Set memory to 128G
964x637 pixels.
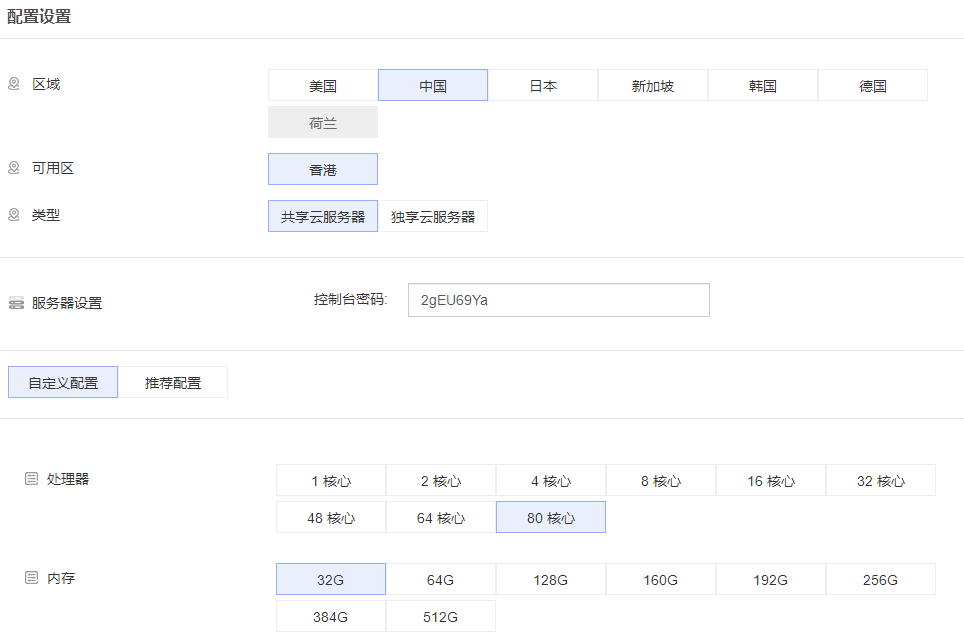(x=551, y=580)
